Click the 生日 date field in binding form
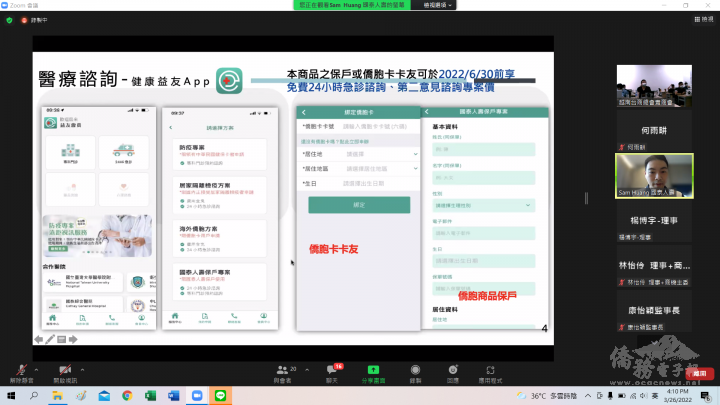This screenshot has width=720, height=405. [x=359, y=183]
